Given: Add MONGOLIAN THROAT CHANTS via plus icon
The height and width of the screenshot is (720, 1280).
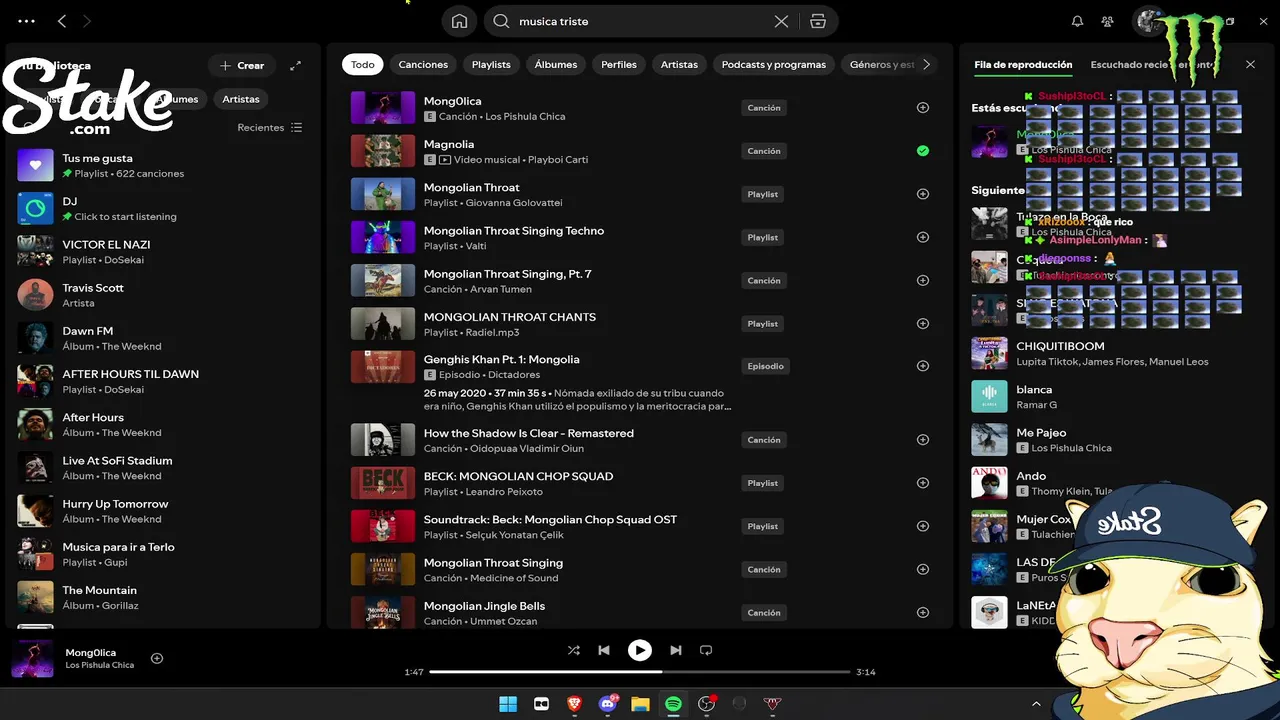Looking at the screenshot, I should pyautogui.click(x=923, y=323).
